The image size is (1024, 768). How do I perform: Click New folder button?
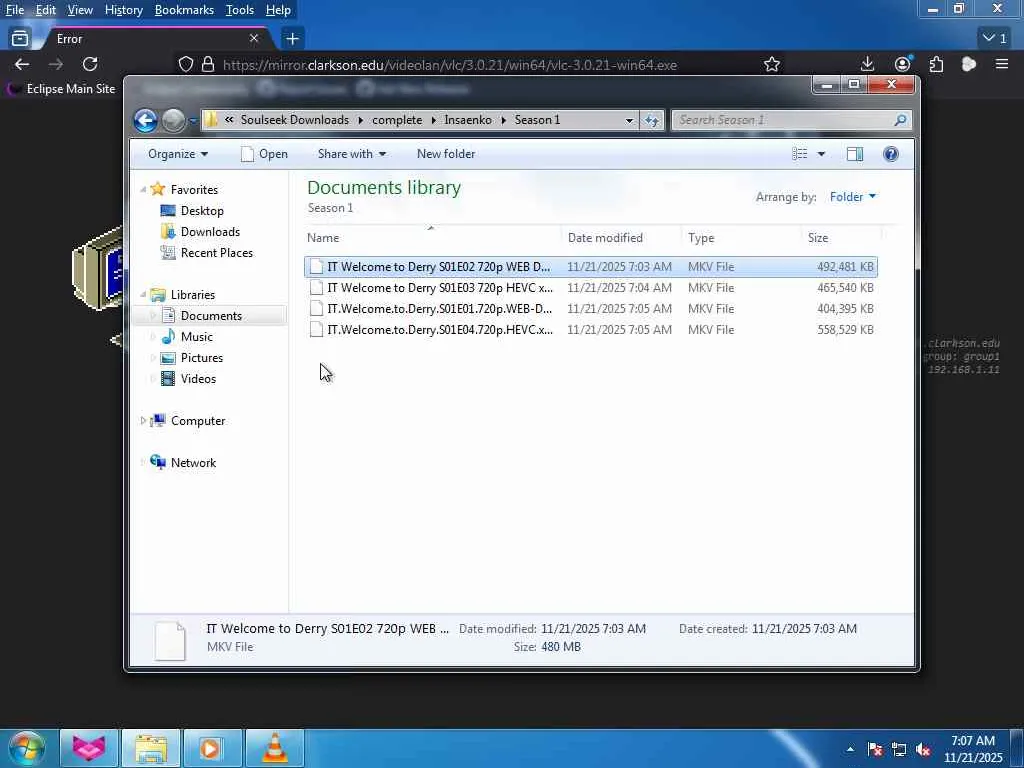(x=446, y=154)
